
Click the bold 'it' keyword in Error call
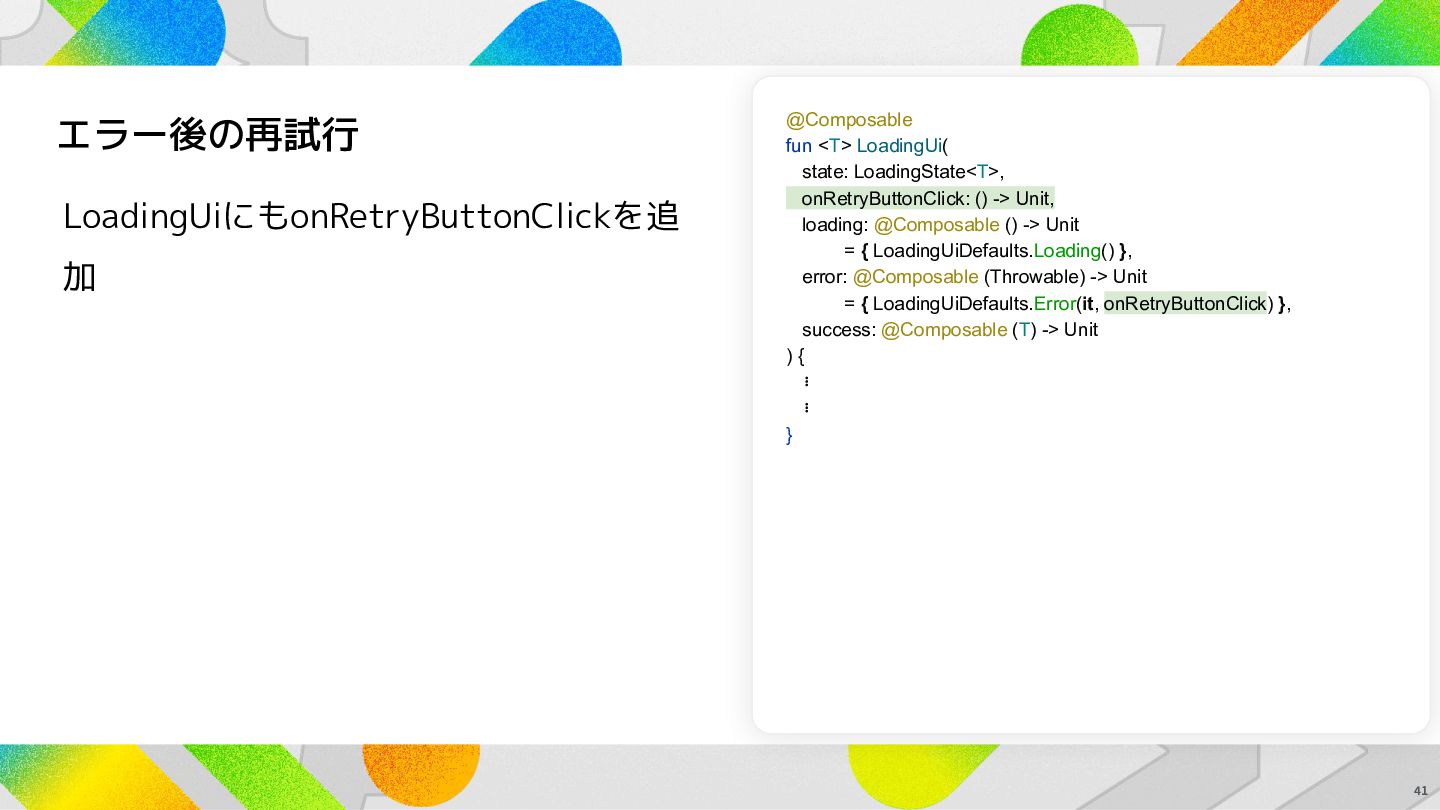1088,303
